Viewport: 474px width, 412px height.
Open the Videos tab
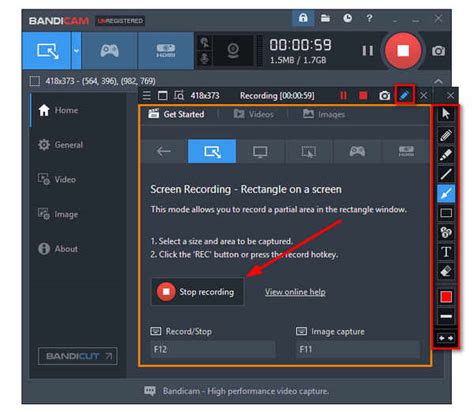(254, 114)
